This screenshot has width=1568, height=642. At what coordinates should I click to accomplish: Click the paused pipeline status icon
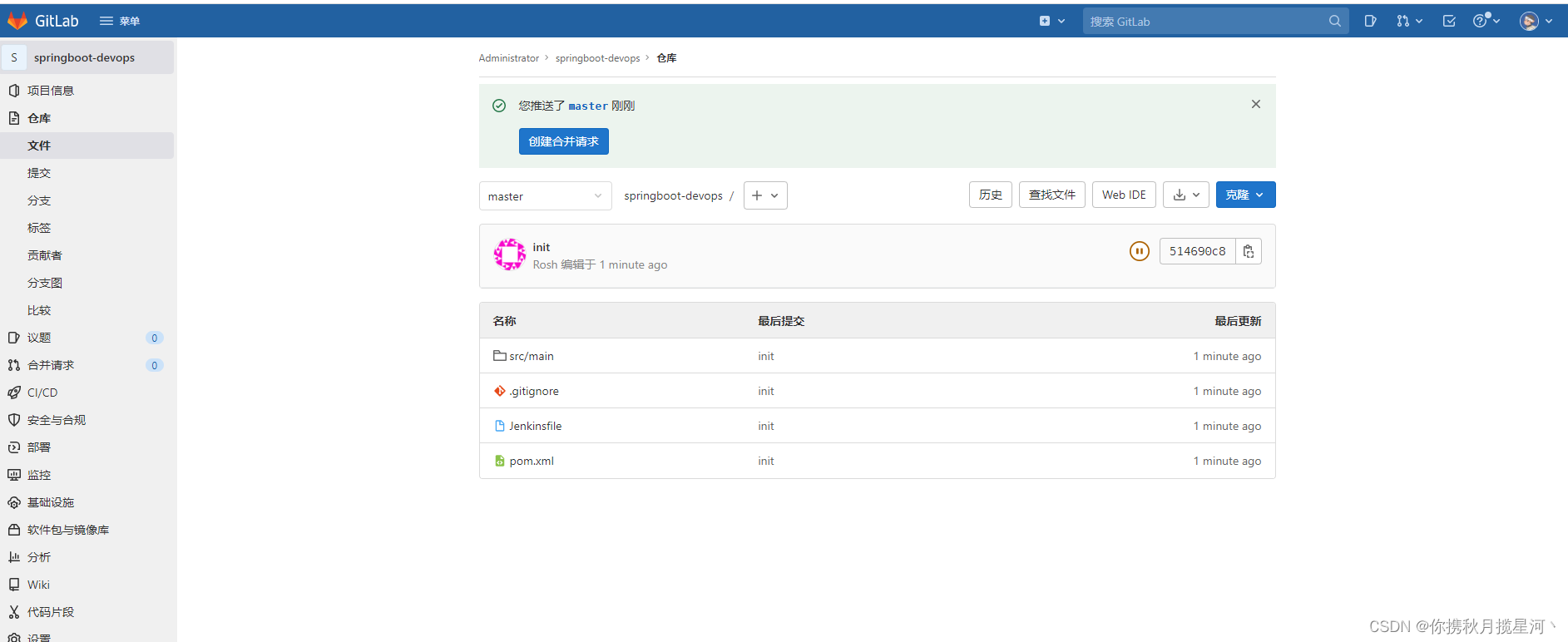click(x=1140, y=251)
